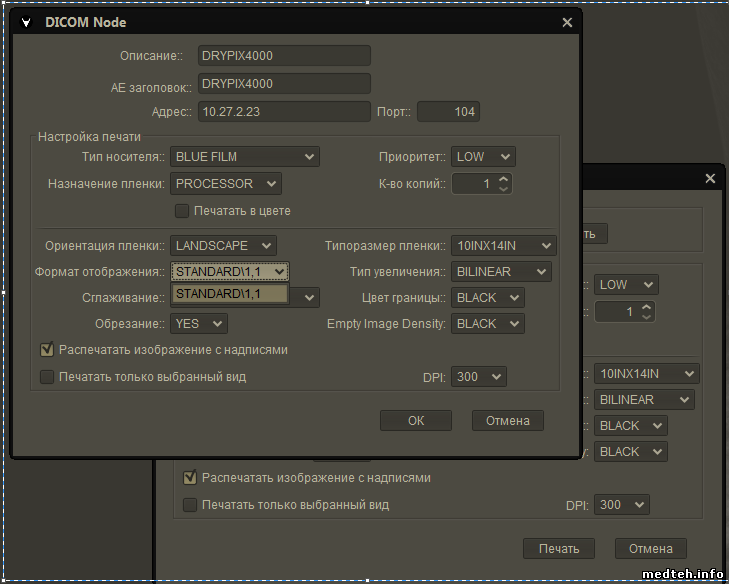Open the 'Приоритет' LOW dropdown
This screenshot has height=584, width=729.
point(483,157)
